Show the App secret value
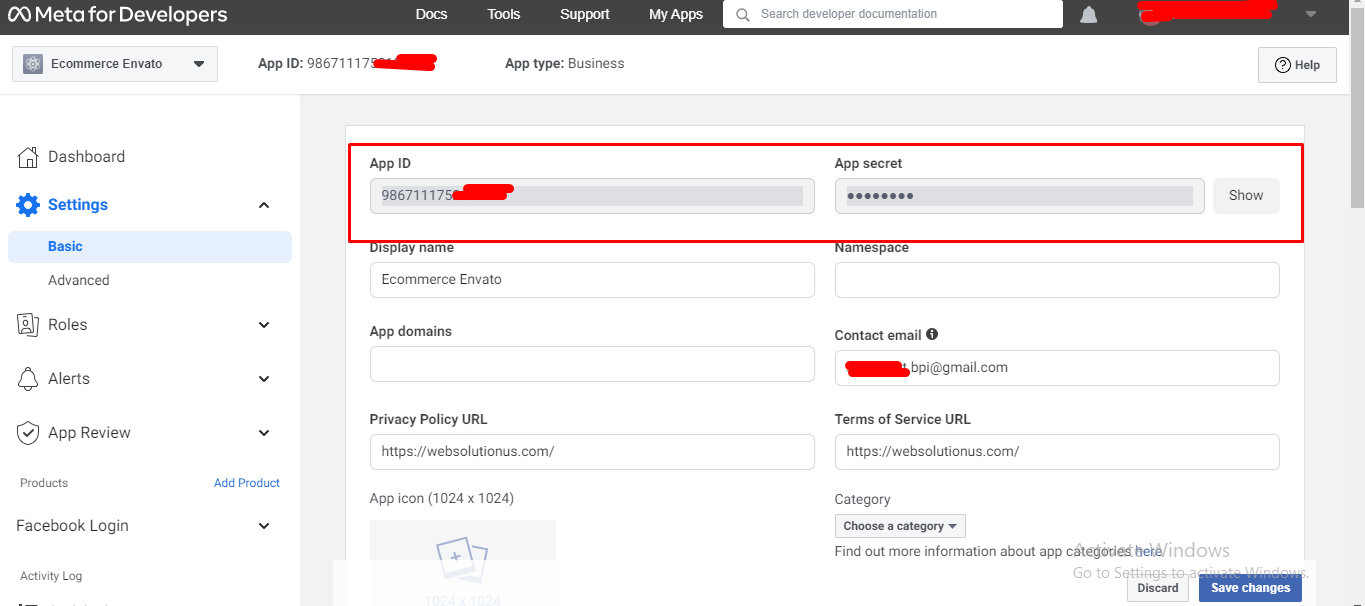 coord(1245,196)
